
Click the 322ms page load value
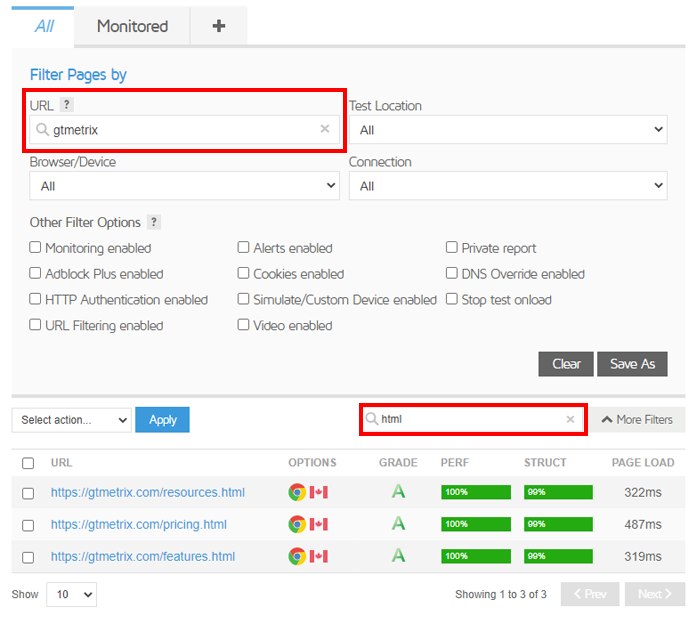point(643,492)
